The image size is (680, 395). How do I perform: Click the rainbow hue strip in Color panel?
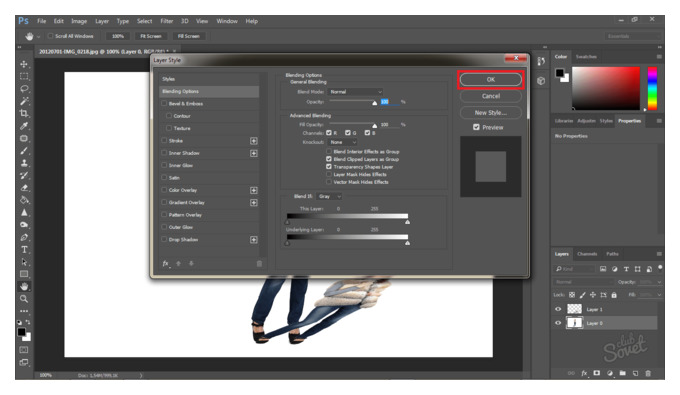[x=652, y=88]
